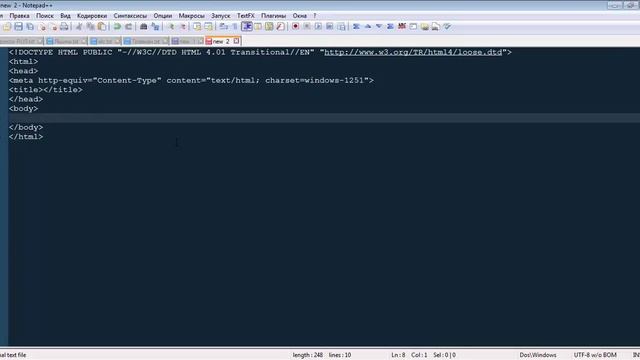Click the Save icon in toolbar
This screenshot has width=640, height=360.
click(18, 27)
